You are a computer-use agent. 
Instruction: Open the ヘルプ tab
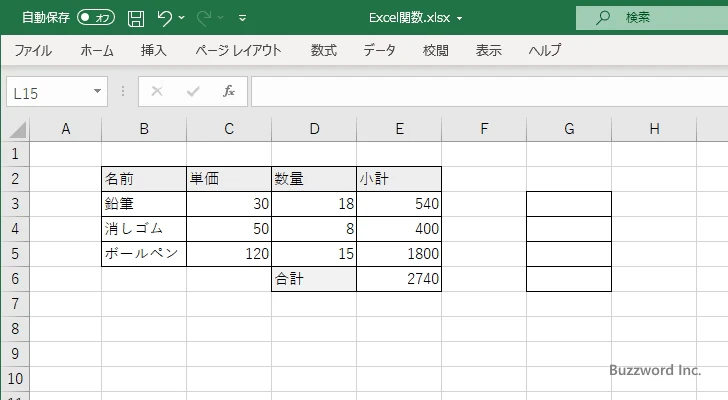click(x=545, y=50)
